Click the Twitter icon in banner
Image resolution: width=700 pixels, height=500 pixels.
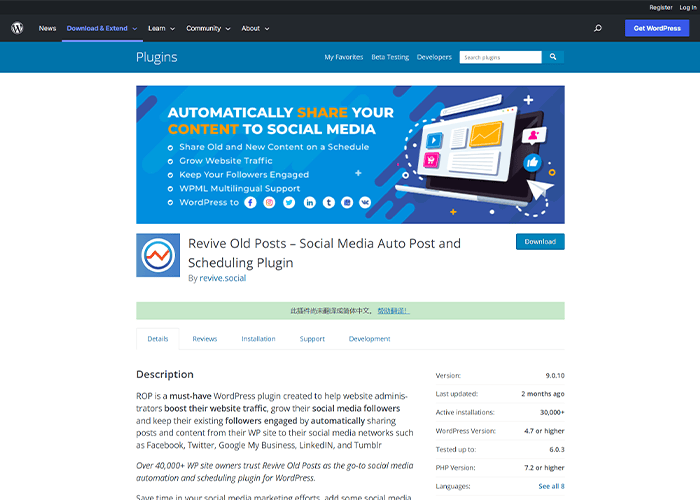(289, 203)
